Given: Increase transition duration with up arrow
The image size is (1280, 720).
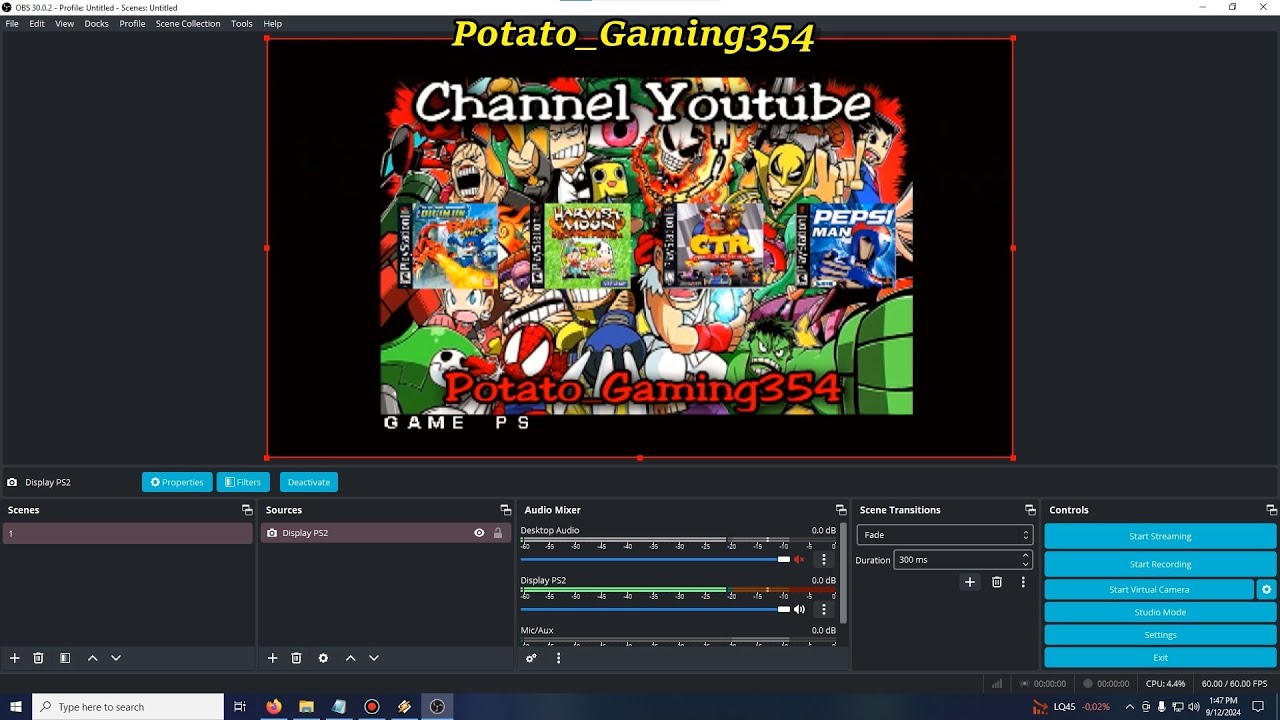Looking at the screenshot, I should click(x=1025, y=556).
